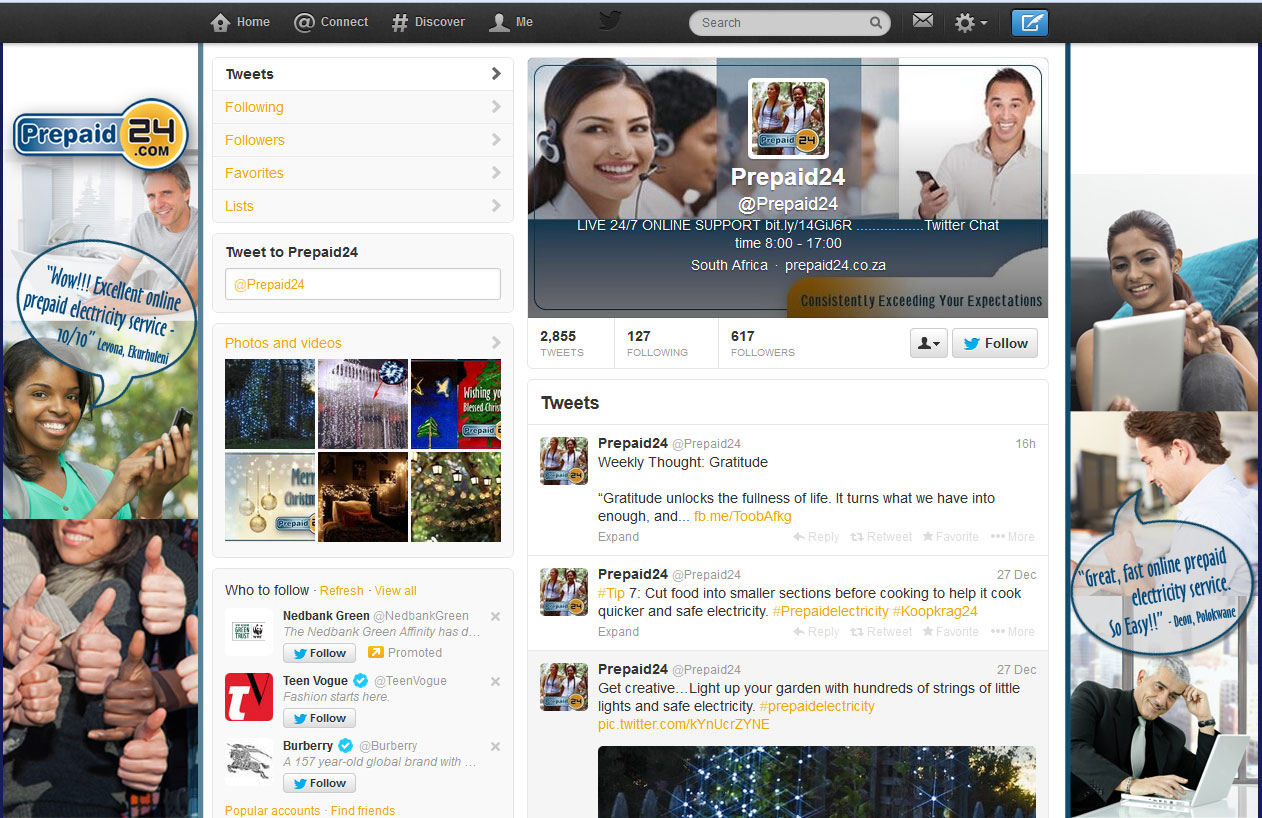
Task: Click Prepaid24 profile avatar in header
Action: pos(788,118)
